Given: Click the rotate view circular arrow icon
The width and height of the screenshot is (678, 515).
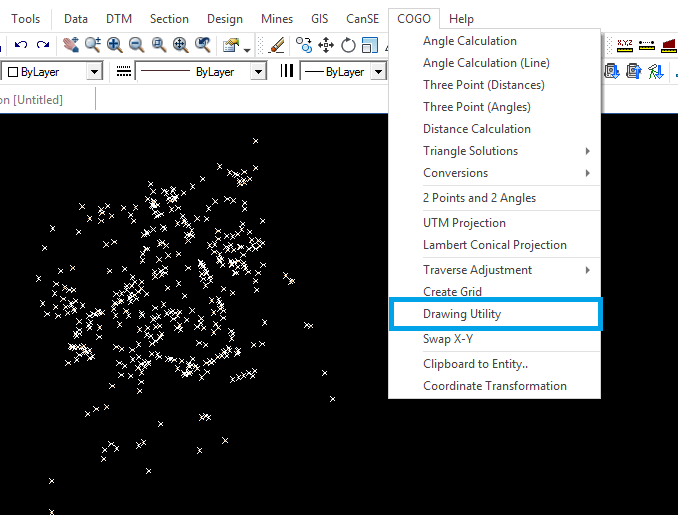Looking at the screenshot, I should pyautogui.click(x=348, y=45).
